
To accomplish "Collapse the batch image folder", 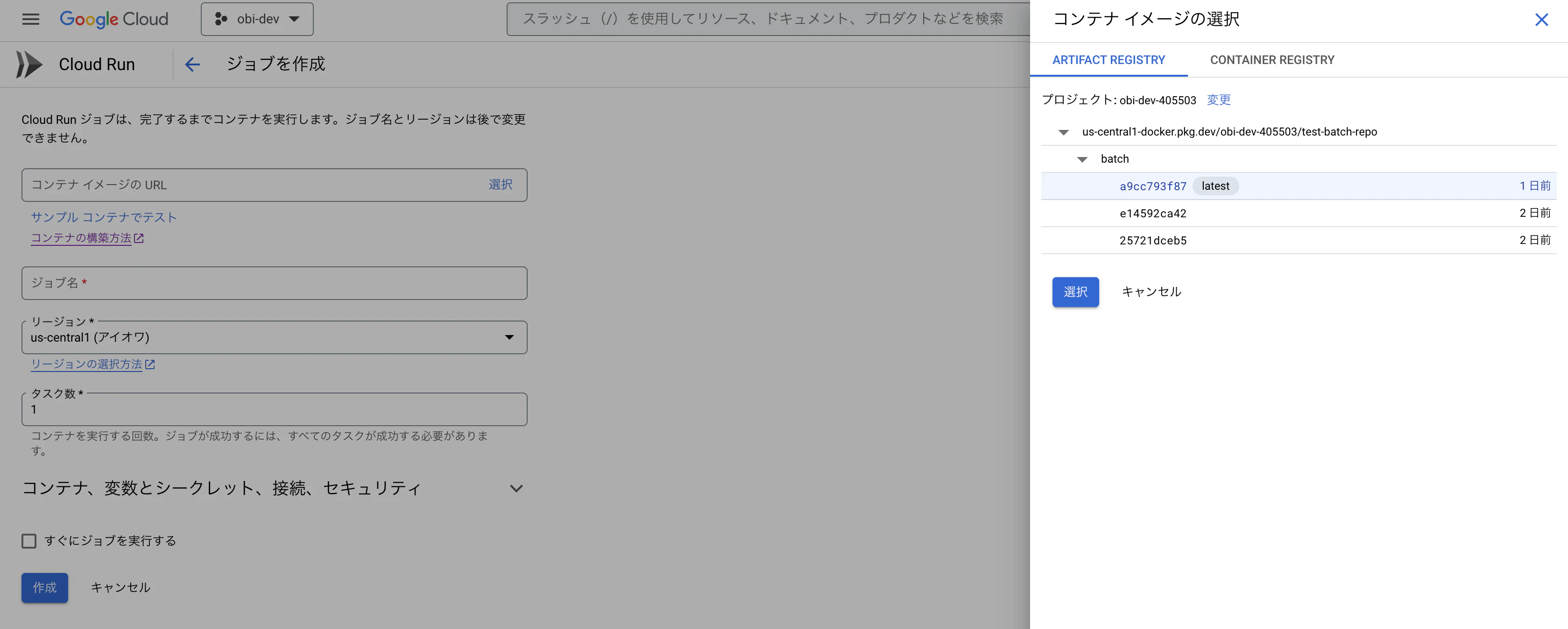I will click(1082, 159).
